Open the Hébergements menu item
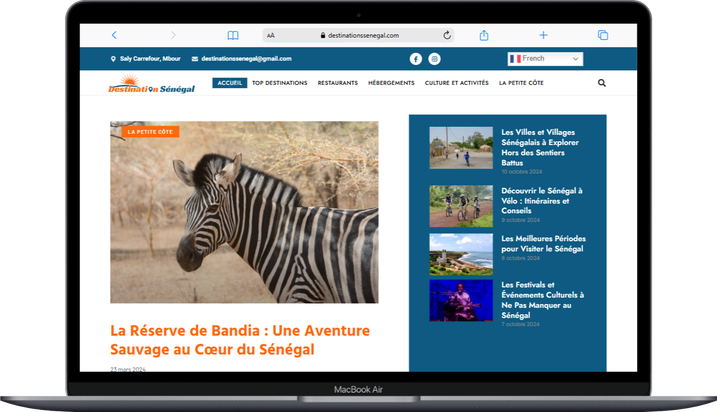This screenshot has width=717, height=412. click(x=391, y=83)
